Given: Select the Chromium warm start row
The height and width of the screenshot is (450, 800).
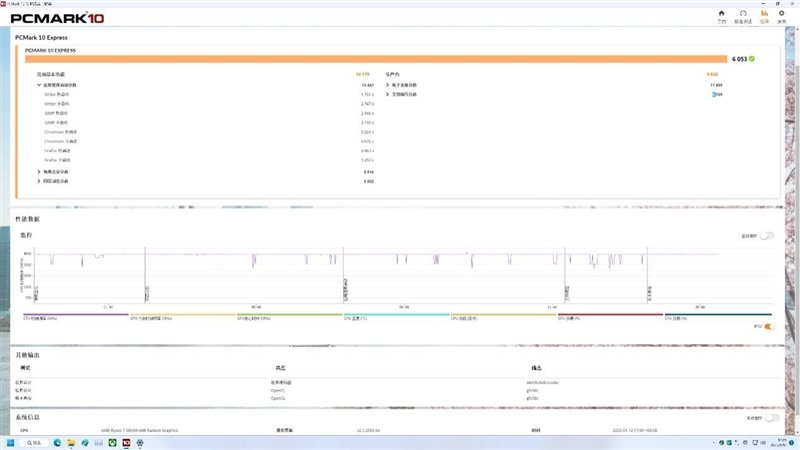Looking at the screenshot, I should (209, 132).
